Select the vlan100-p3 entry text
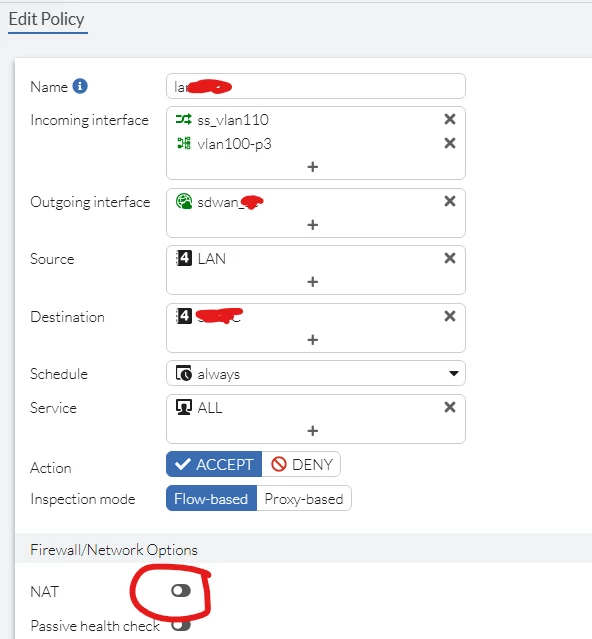 tap(234, 144)
